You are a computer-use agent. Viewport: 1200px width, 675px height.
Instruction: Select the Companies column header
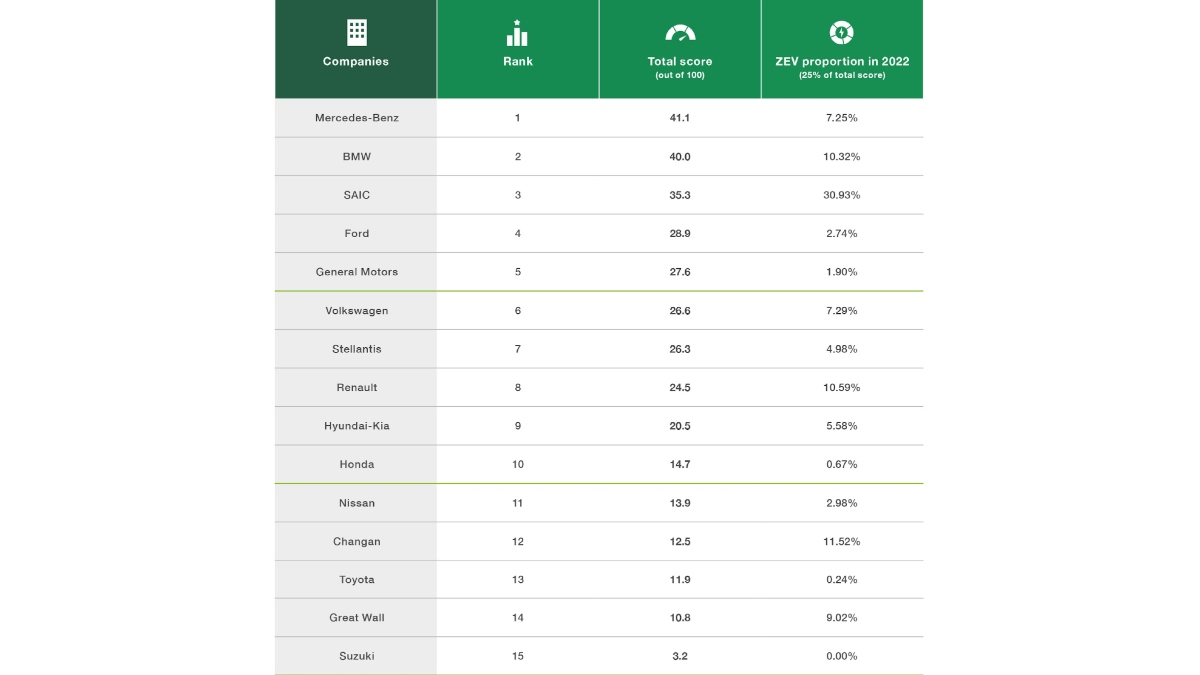click(x=356, y=61)
